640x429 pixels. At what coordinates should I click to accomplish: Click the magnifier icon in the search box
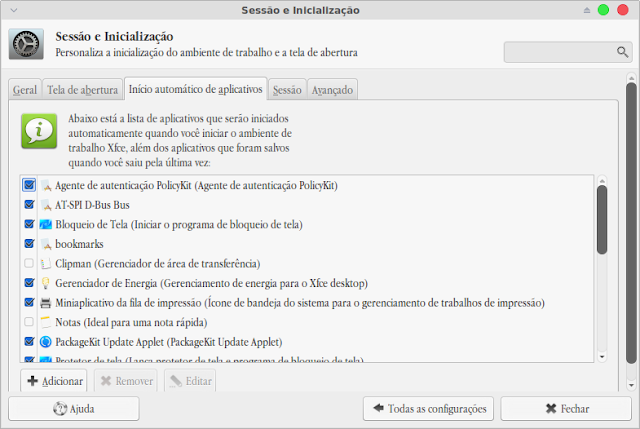pos(622,52)
